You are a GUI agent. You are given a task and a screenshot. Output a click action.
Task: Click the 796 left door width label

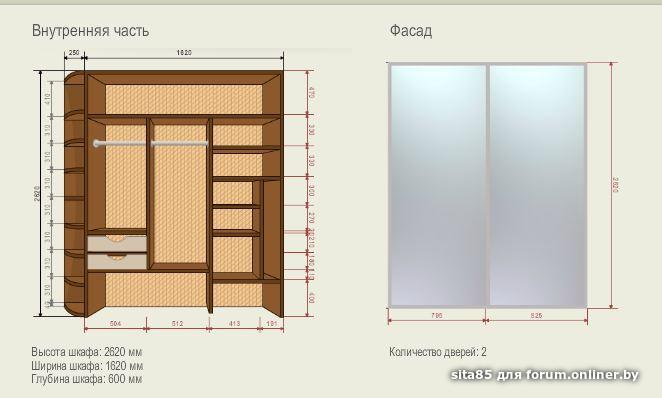click(x=437, y=315)
